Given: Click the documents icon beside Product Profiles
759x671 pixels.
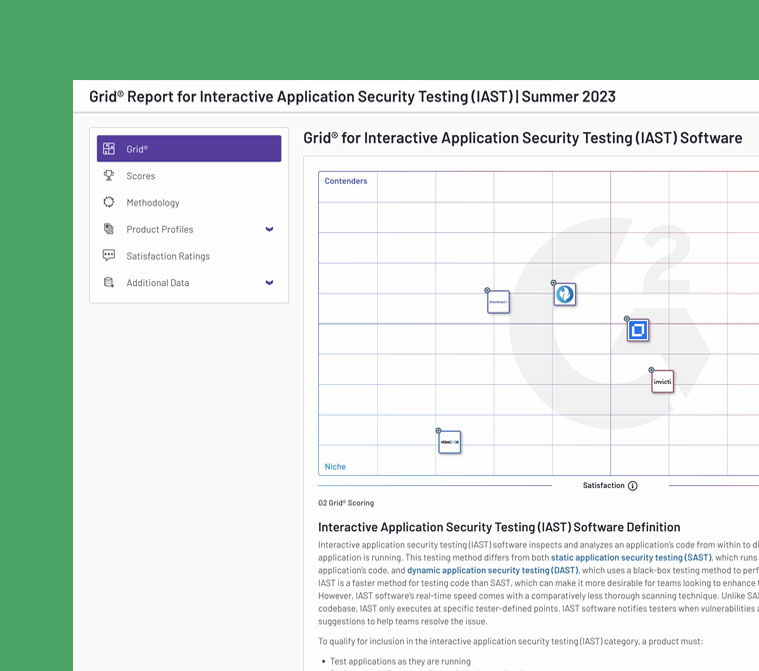Looking at the screenshot, I should pyautogui.click(x=109, y=229).
